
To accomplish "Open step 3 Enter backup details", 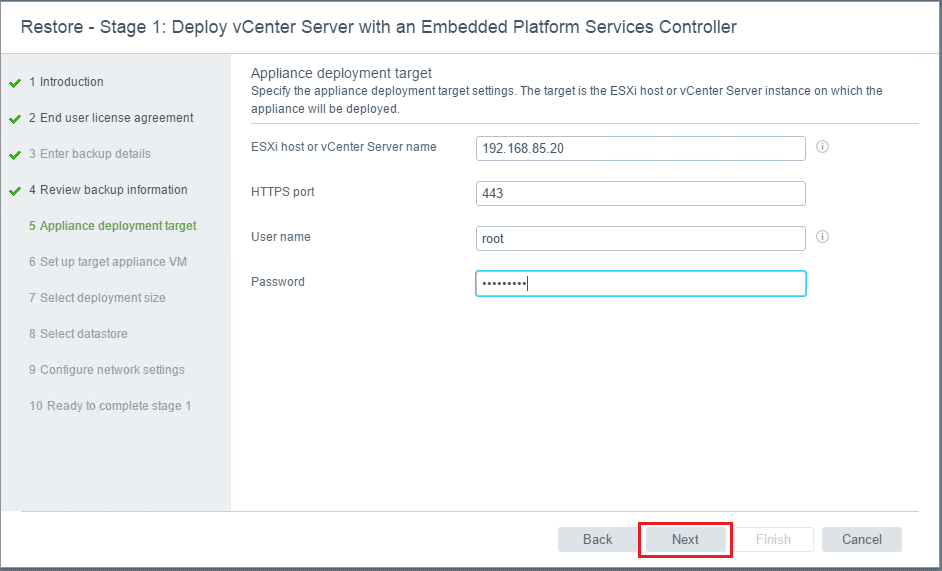I will (x=90, y=154).
